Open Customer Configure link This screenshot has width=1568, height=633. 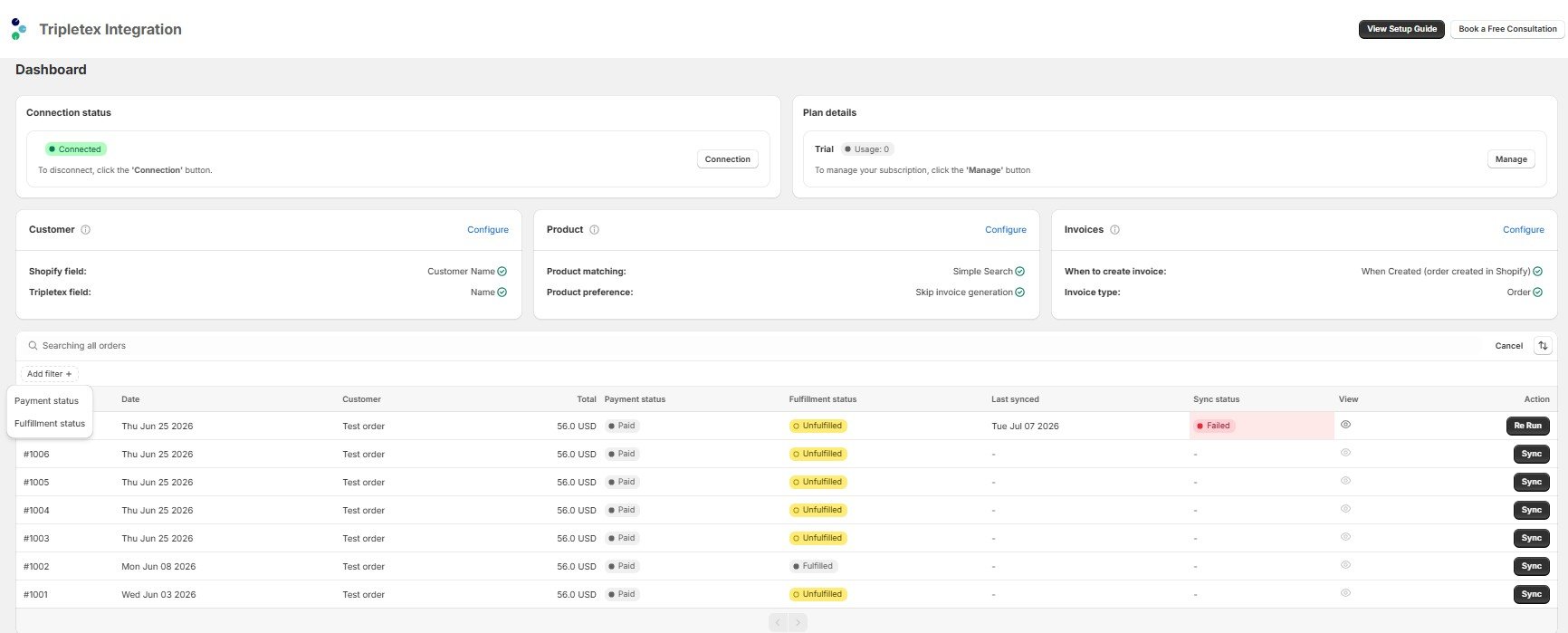[x=488, y=230]
